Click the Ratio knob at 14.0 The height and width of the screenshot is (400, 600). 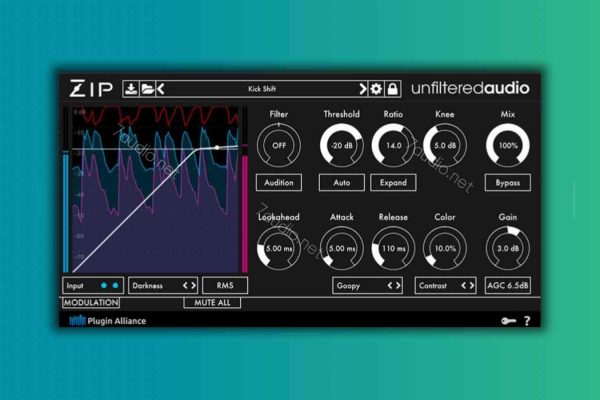[x=393, y=145]
